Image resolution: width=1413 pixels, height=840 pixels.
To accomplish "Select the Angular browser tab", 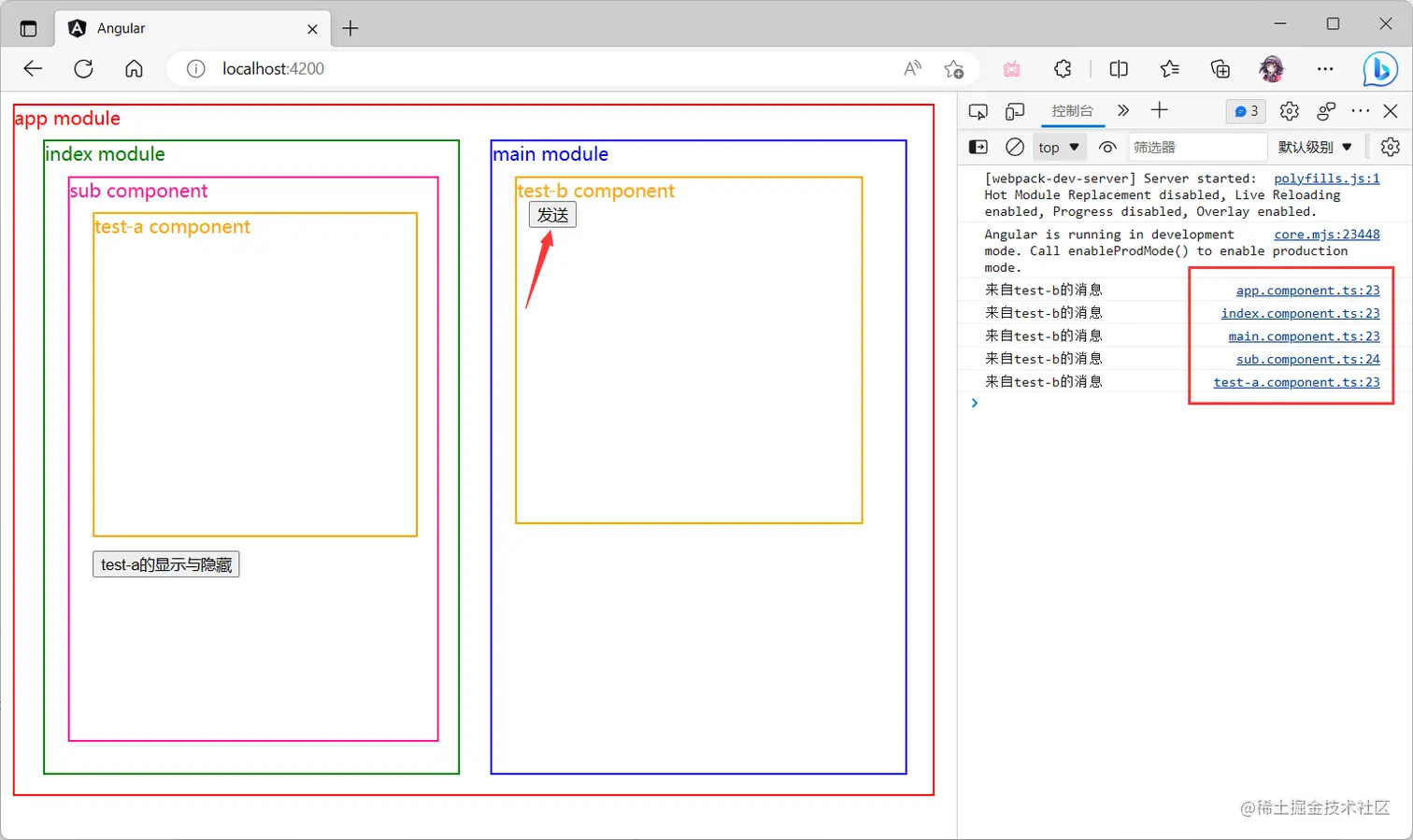I will click(193, 28).
